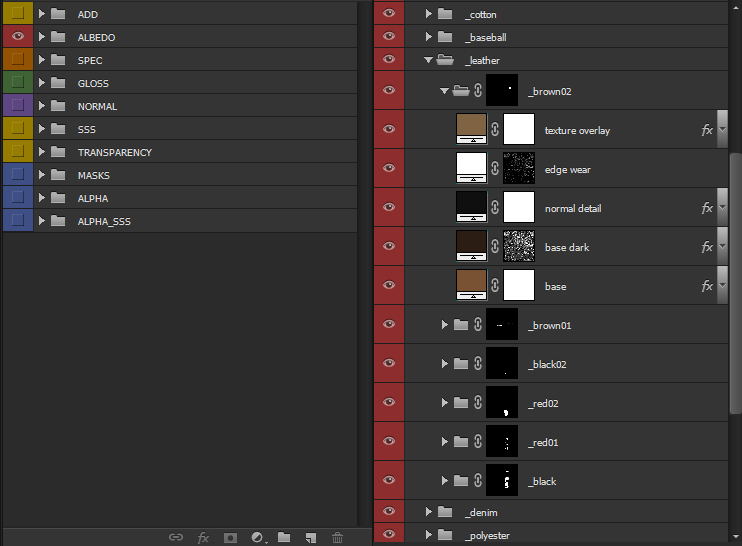Image resolution: width=742 pixels, height=546 pixels.
Task: Create a new layer from bottom toolbar
Action: coord(311,537)
